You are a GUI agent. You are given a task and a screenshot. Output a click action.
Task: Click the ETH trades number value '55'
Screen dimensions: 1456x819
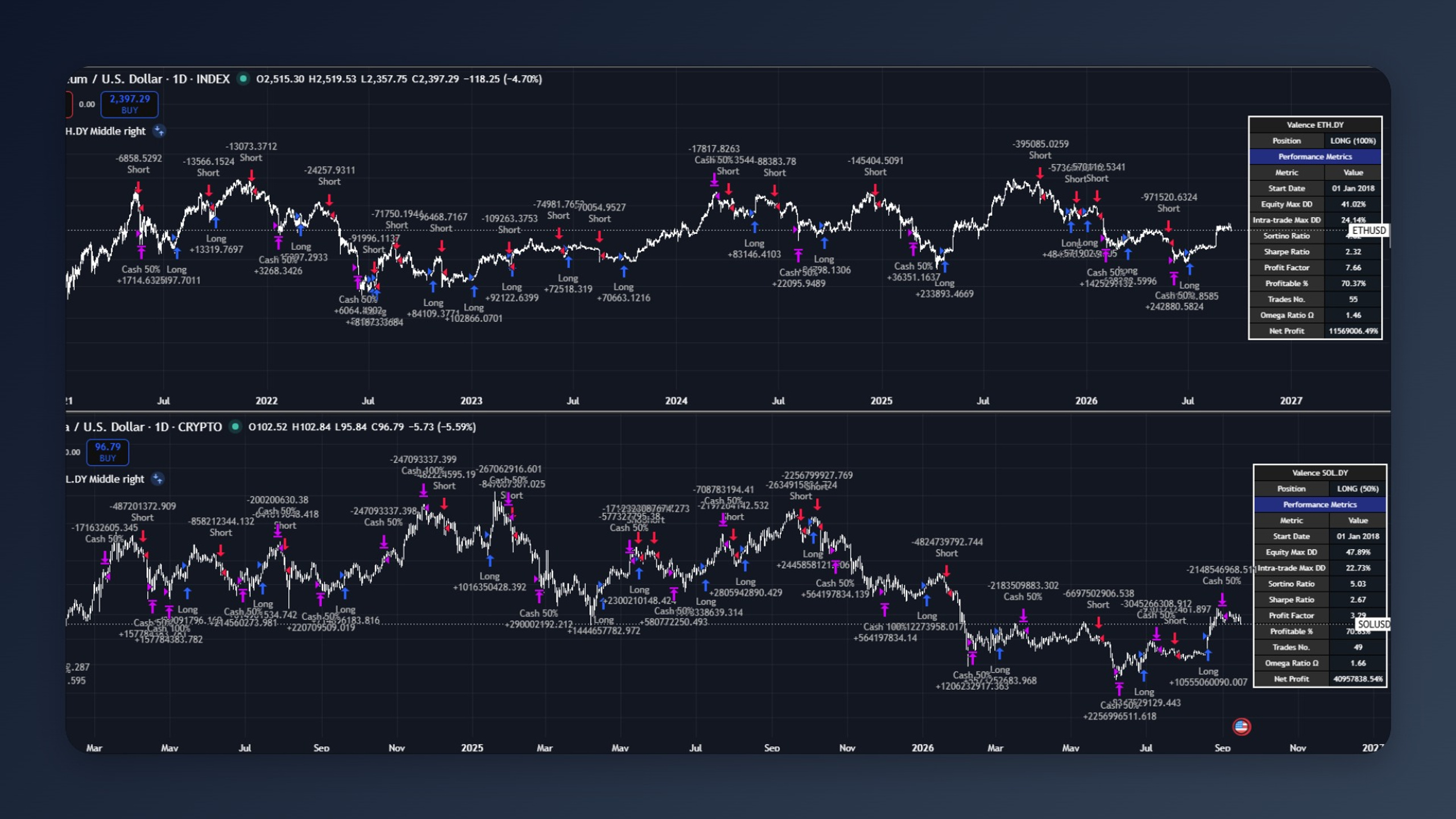[x=1352, y=299]
